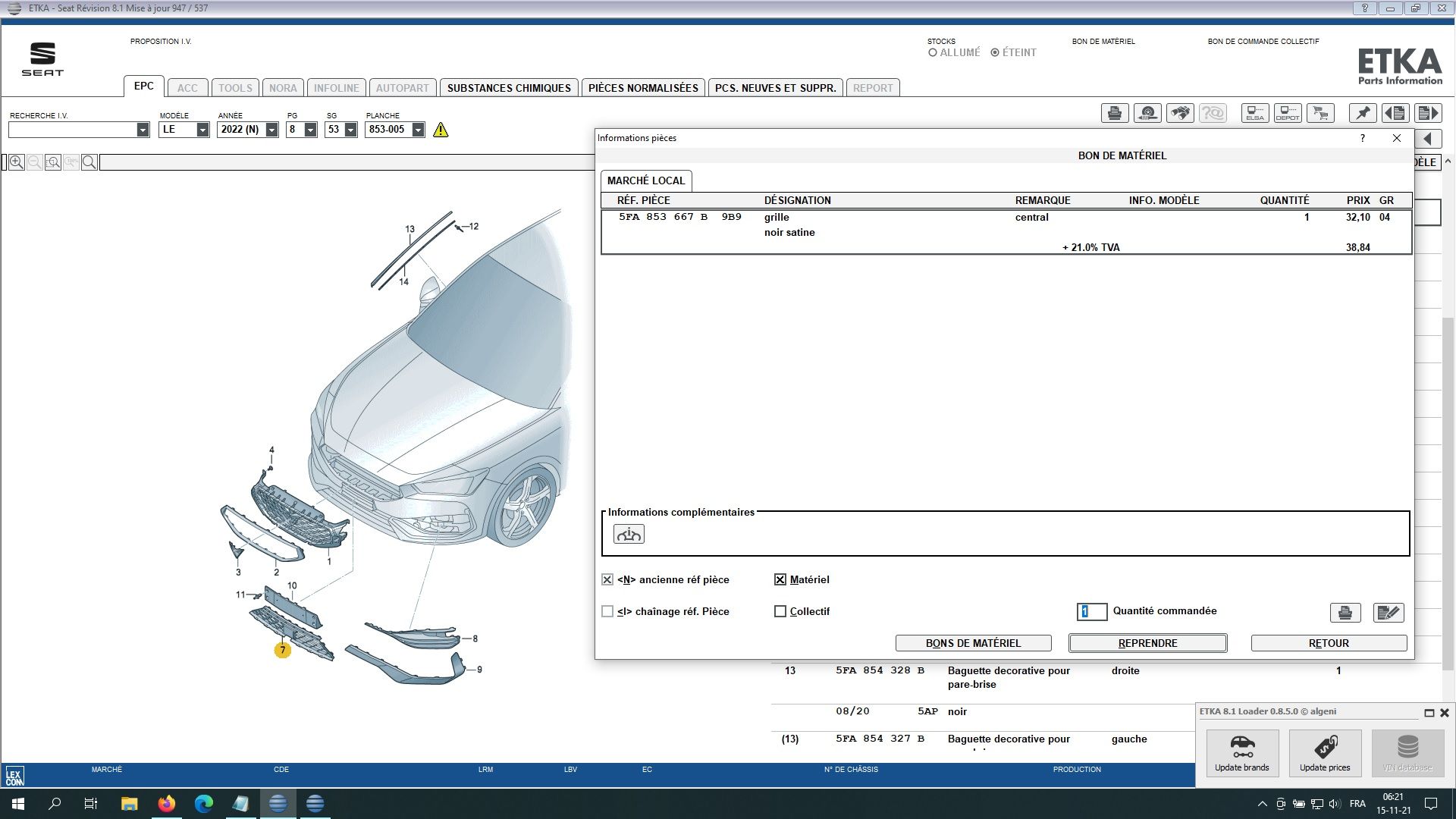Toggle the ancienne réf pièce checkbox

(607, 580)
